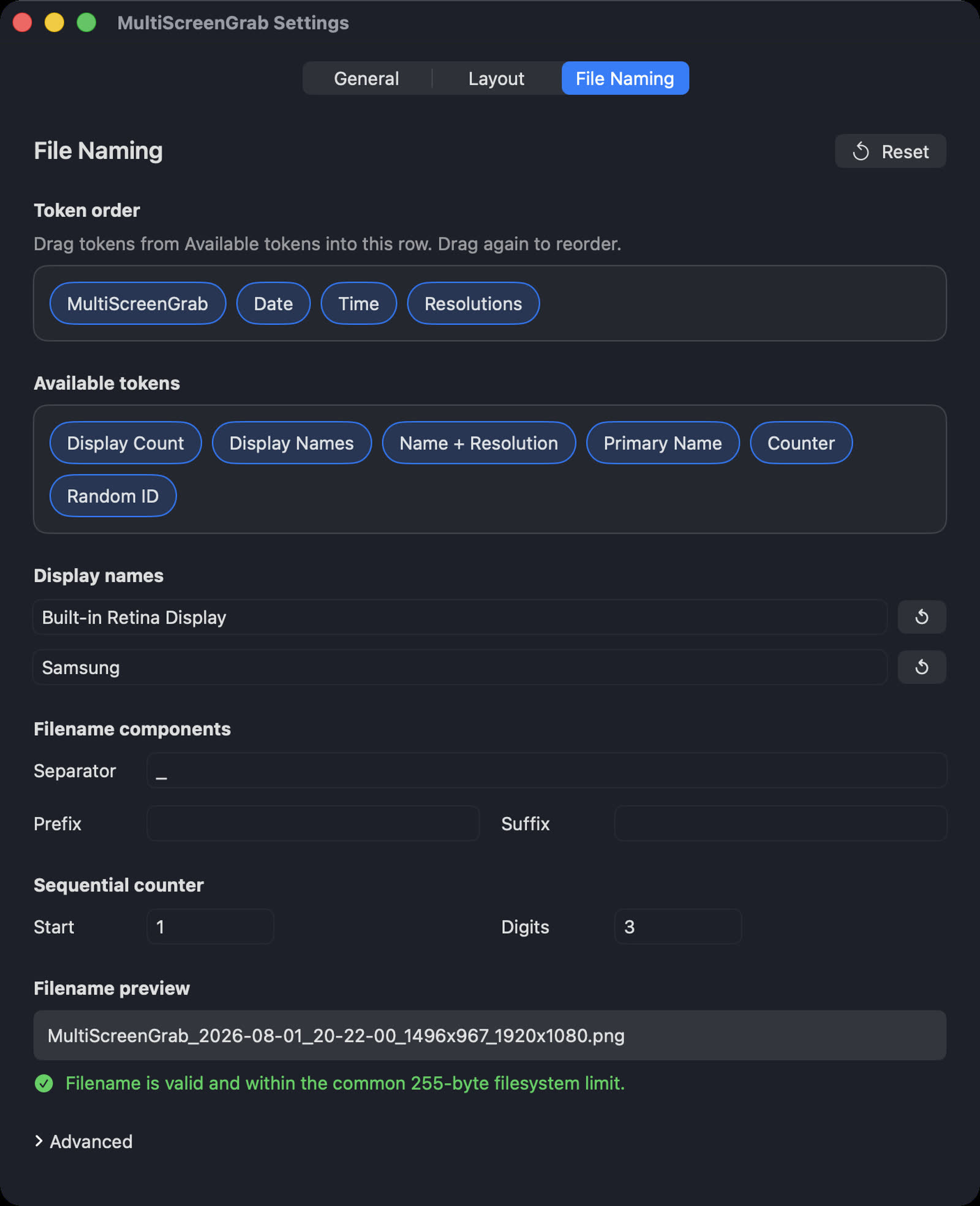980x1206 pixels.
Task: Select the MultiScreenGrab token
Action: [138, 303]
